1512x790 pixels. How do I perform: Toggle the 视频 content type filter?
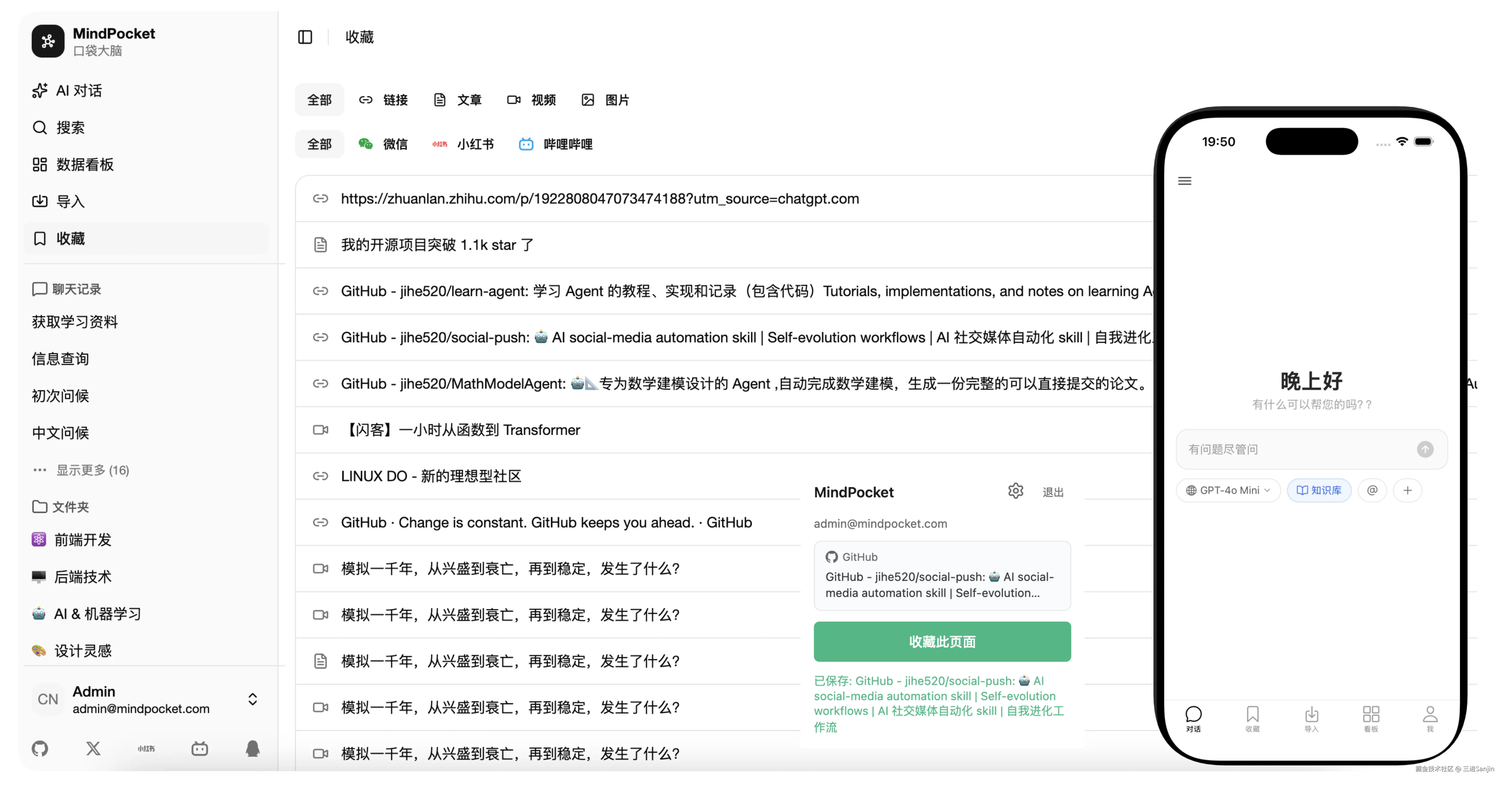coord(531,100)
